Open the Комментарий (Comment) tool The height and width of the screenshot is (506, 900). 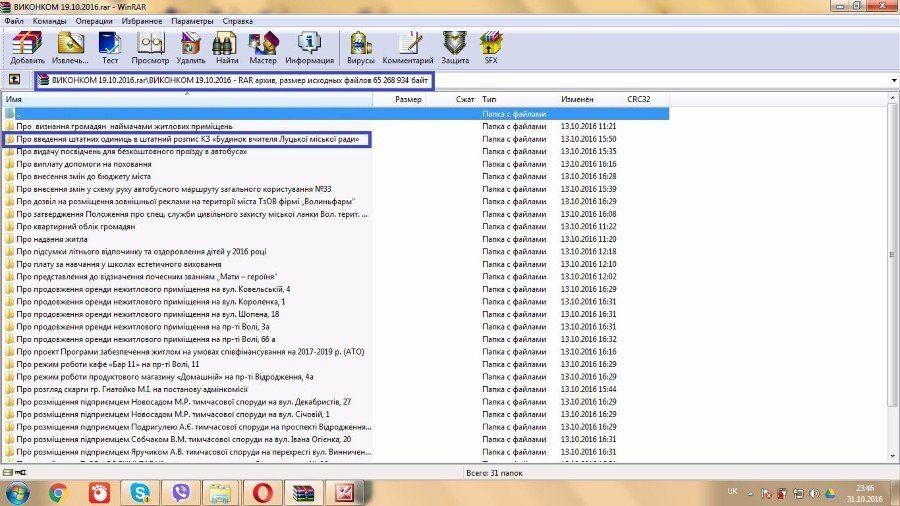click(x=408, y=46)
